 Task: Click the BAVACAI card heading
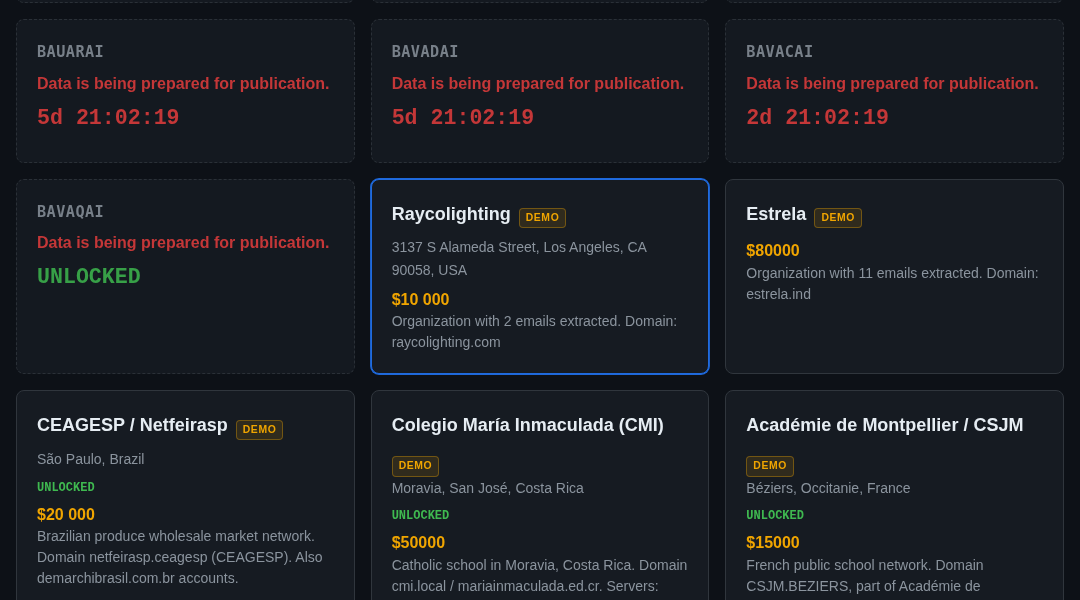pyautogui.click(x=780, y=52)
